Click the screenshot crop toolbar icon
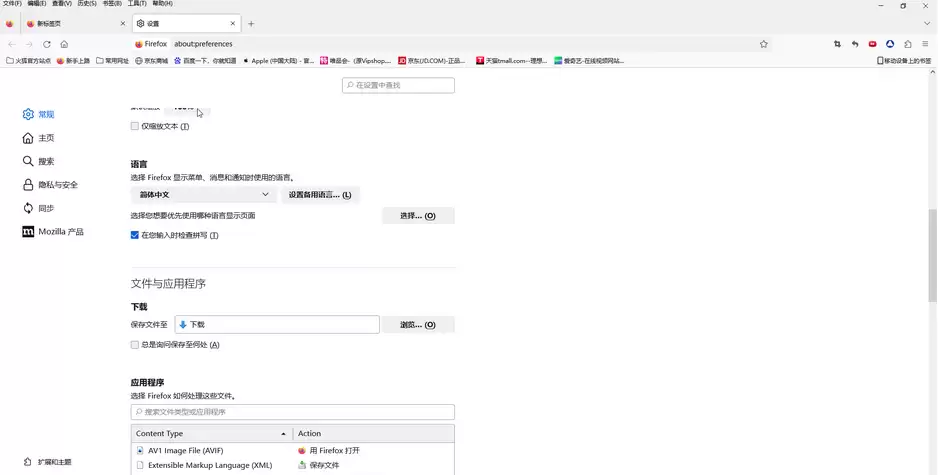This screenshot has height=475, width=938. [x=837, y=44]
